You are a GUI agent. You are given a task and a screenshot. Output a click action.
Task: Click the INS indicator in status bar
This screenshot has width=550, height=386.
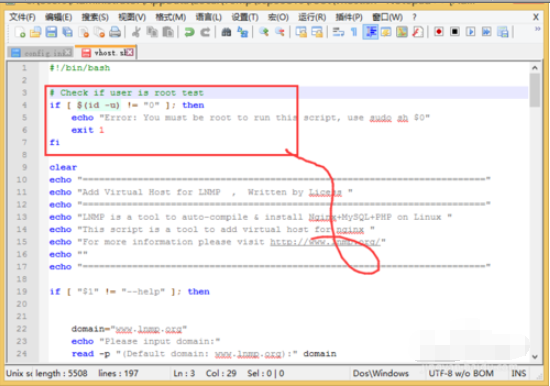pos(519,373)
